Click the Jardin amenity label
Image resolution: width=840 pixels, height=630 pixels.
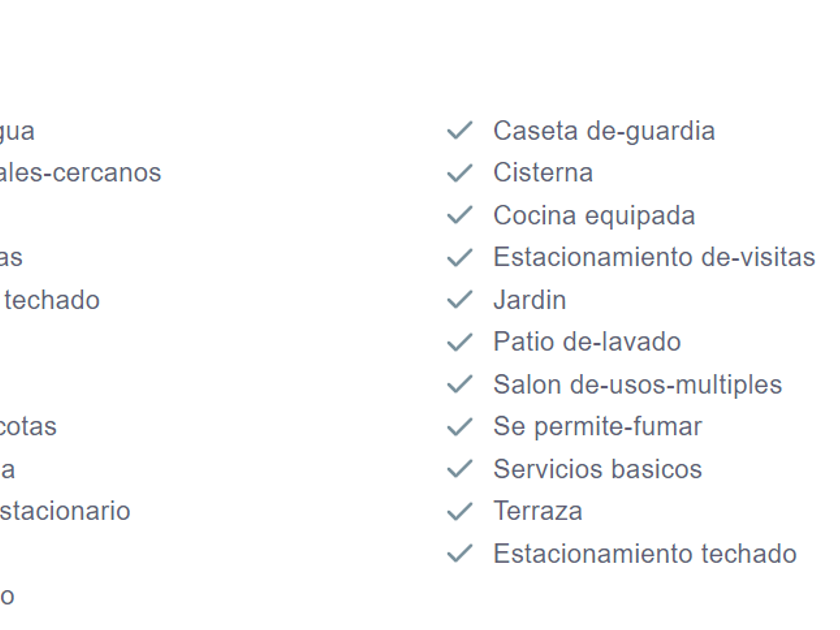[x=530, y=300]
